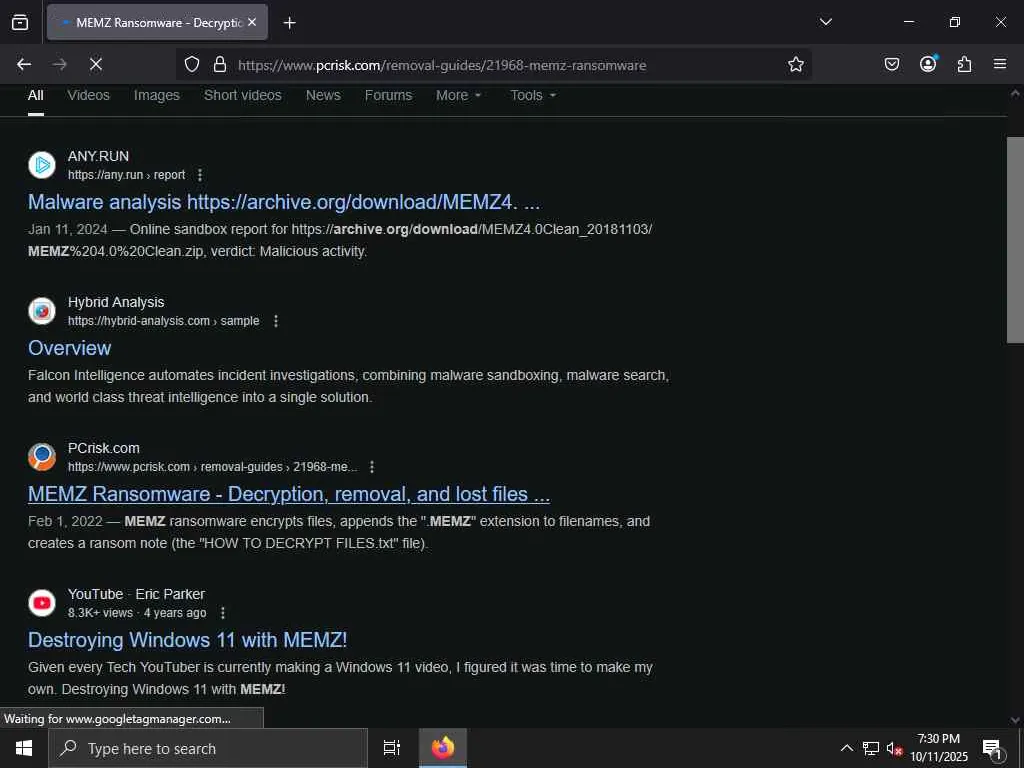This screenshot has height=768, width=1024.
Task: Click the PCrisk.com site favicon
Action: click(42, 456)
